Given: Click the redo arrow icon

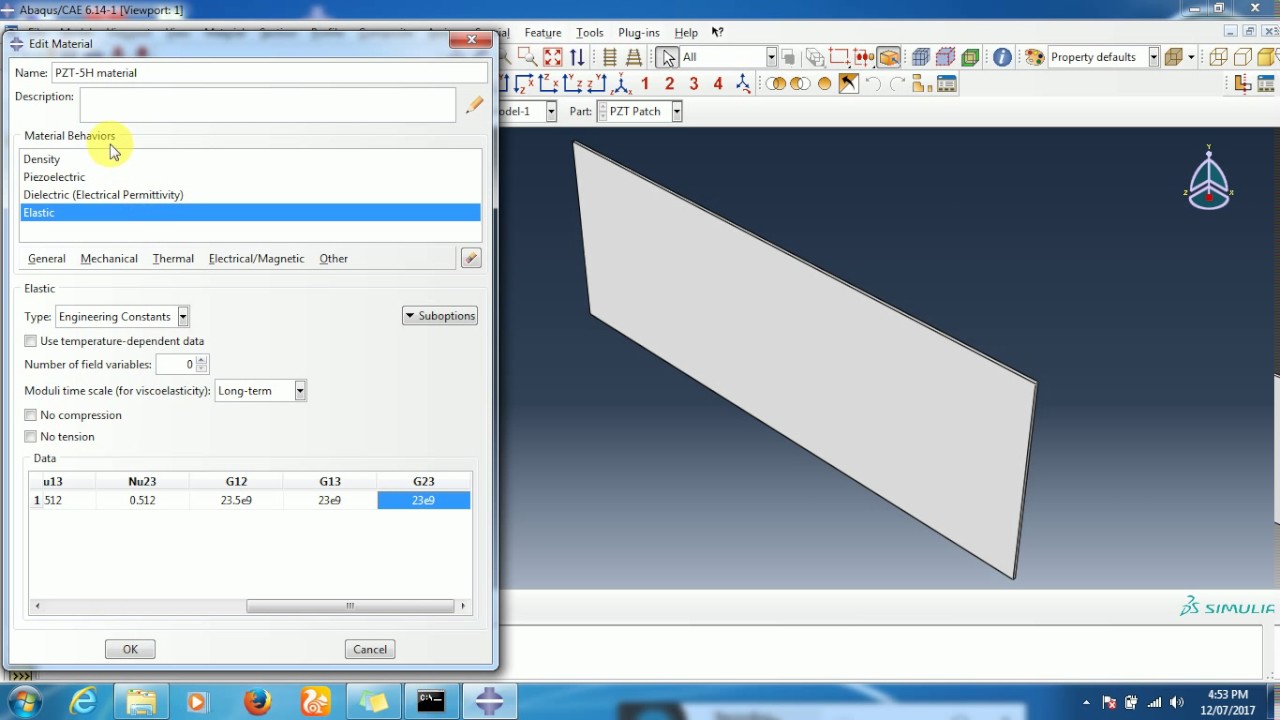Looking at the screenshot, I should click(897, 84).
